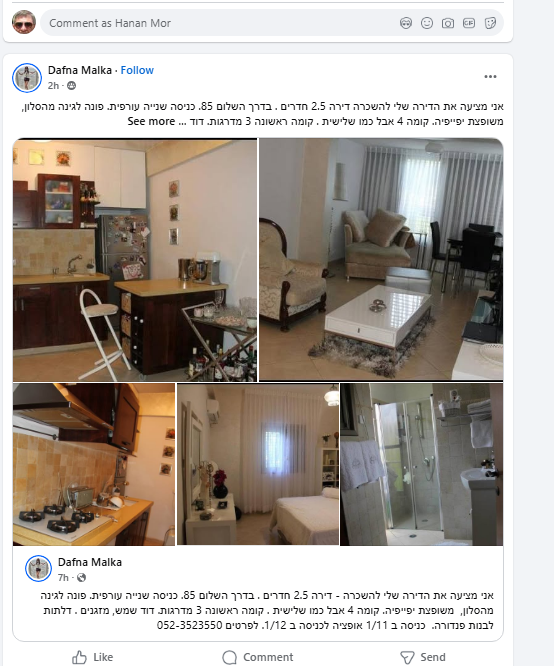The height and width of the screenshot is (666, 554).
Task: Click the public globe icon beside 2h
Action: pos(72,86)
